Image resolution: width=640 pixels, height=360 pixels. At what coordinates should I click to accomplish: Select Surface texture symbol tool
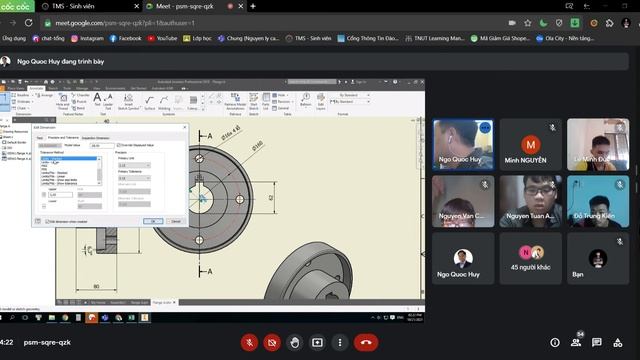149,102
